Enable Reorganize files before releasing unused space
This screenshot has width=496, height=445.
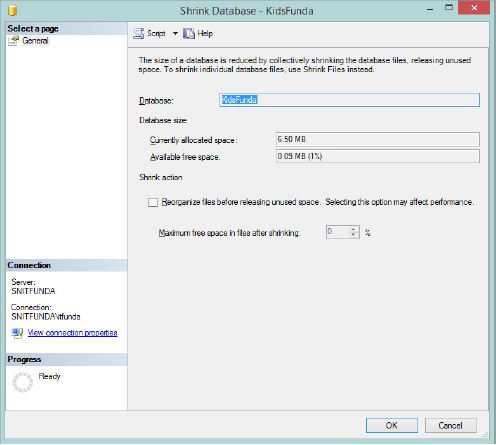click(x=153, y=202)
